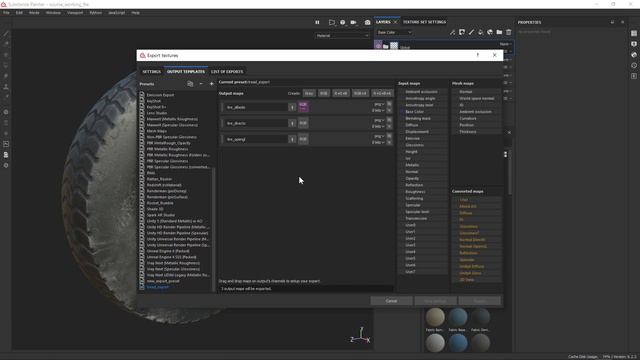The height and width of the screenshot is (360, 640).
Task: Open the TEXTURE SET SETTINGS tab
Action: click(424, 22)
